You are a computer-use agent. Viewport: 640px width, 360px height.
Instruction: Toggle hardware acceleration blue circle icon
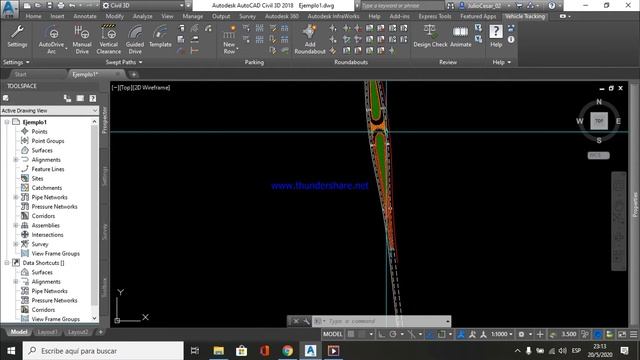598,334
